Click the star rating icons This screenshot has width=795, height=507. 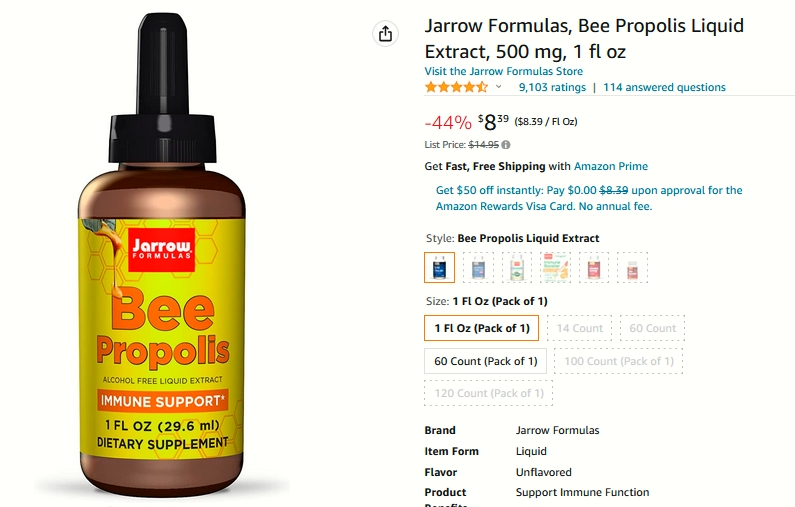[x=456, y=87]
